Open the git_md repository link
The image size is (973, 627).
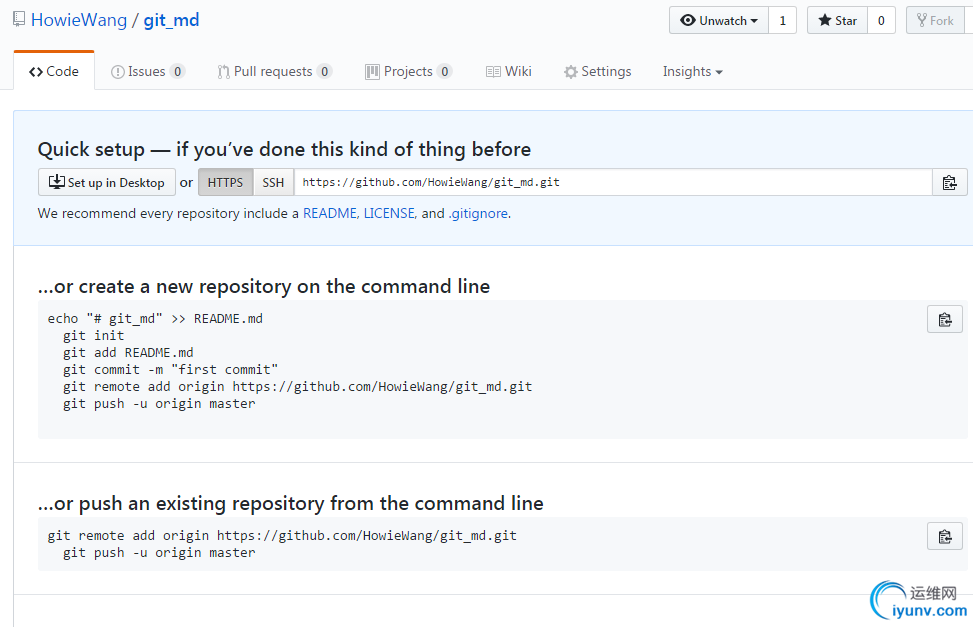coord(171,20)
